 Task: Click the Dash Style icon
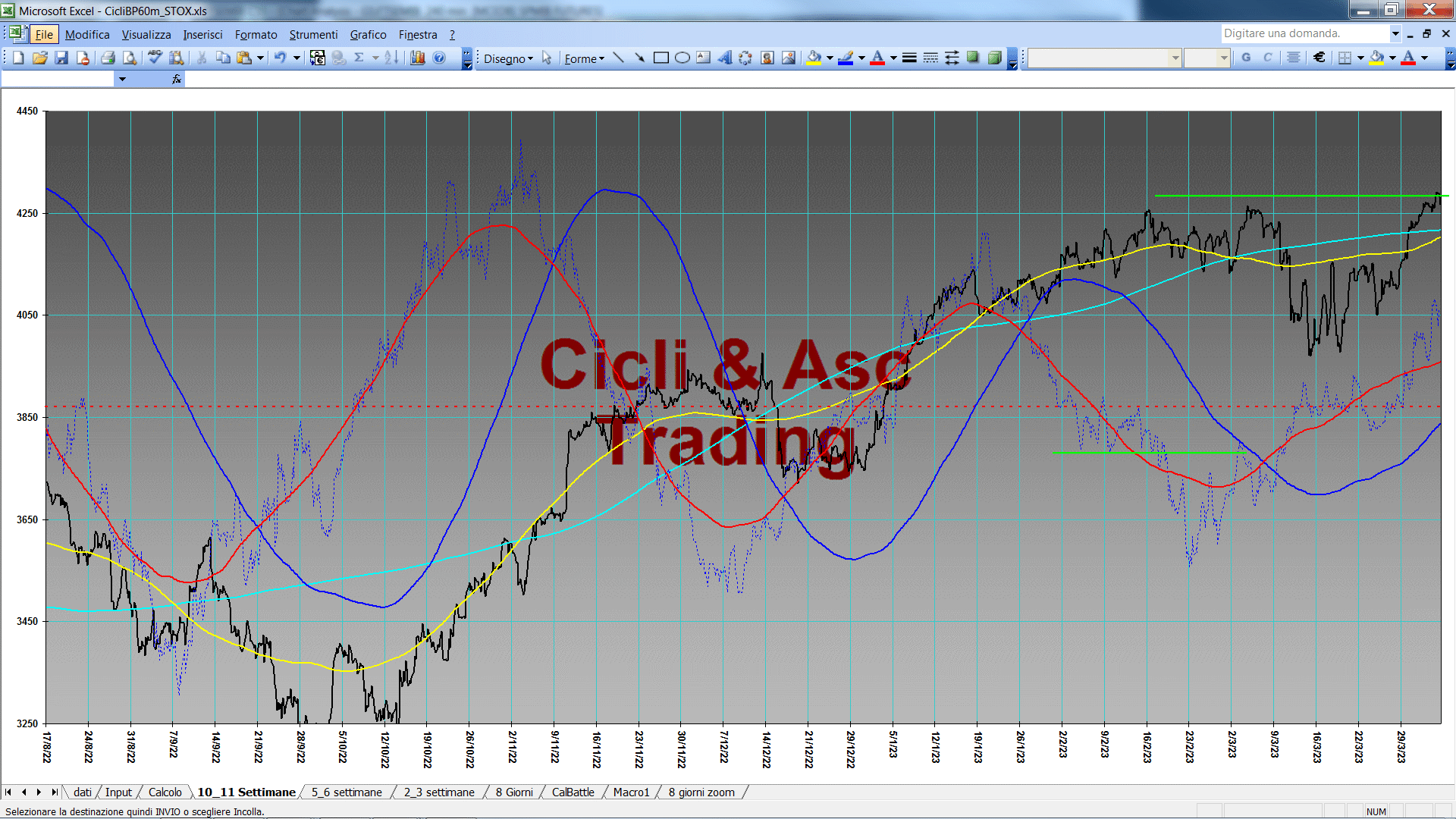click(930, 58)
